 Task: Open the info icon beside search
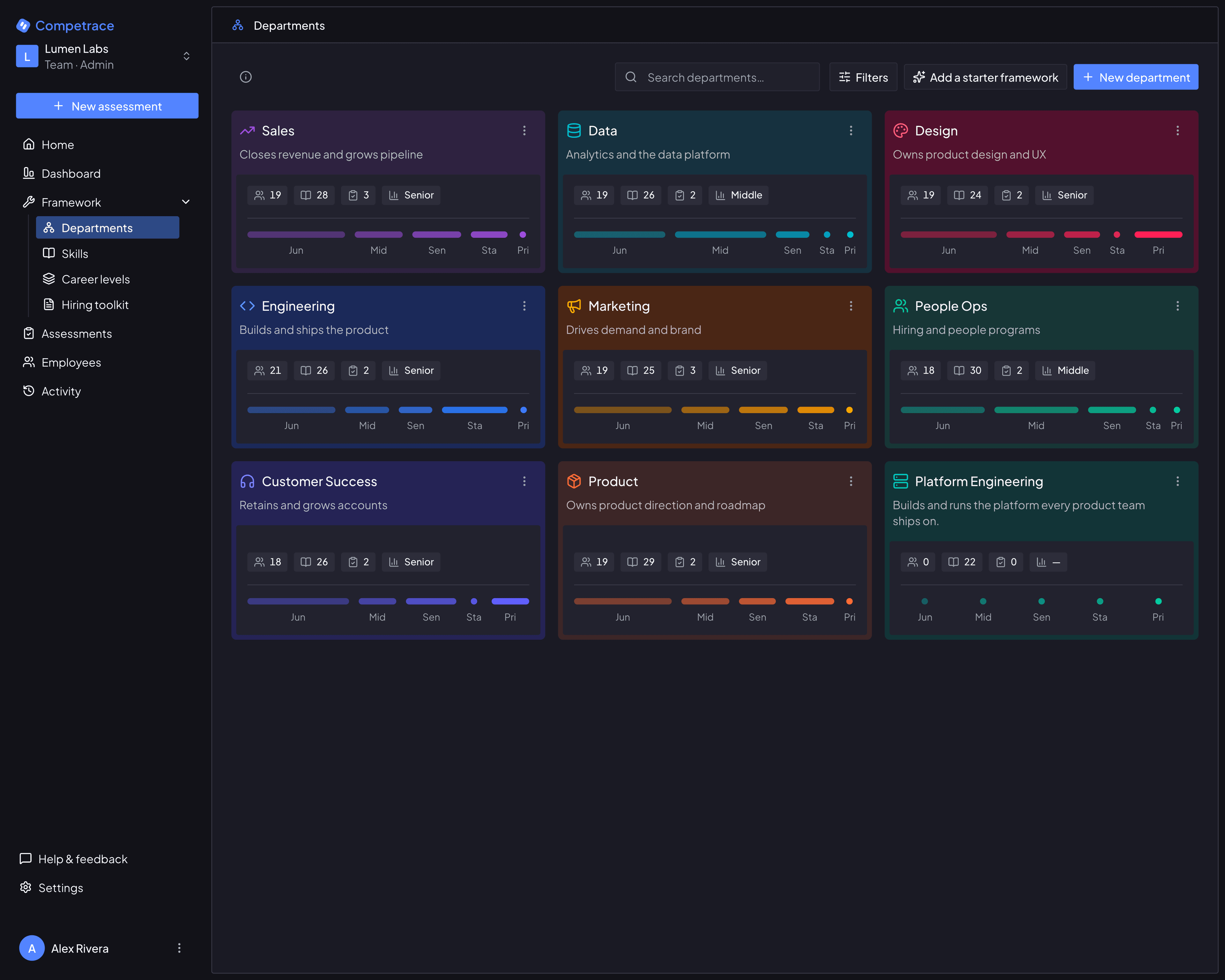tap(245, 77)
